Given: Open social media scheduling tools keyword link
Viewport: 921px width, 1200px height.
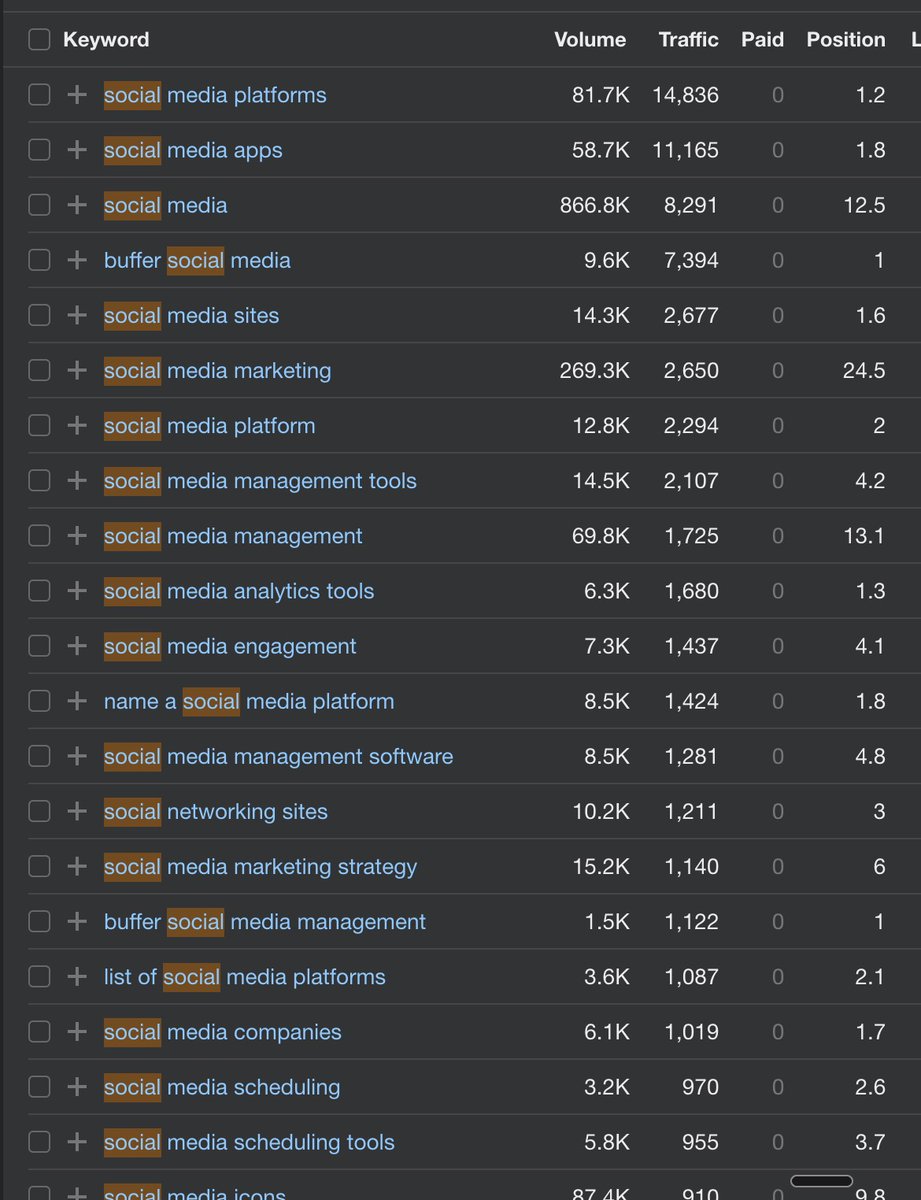Looking at the screenshot, I should point(249,1142).
